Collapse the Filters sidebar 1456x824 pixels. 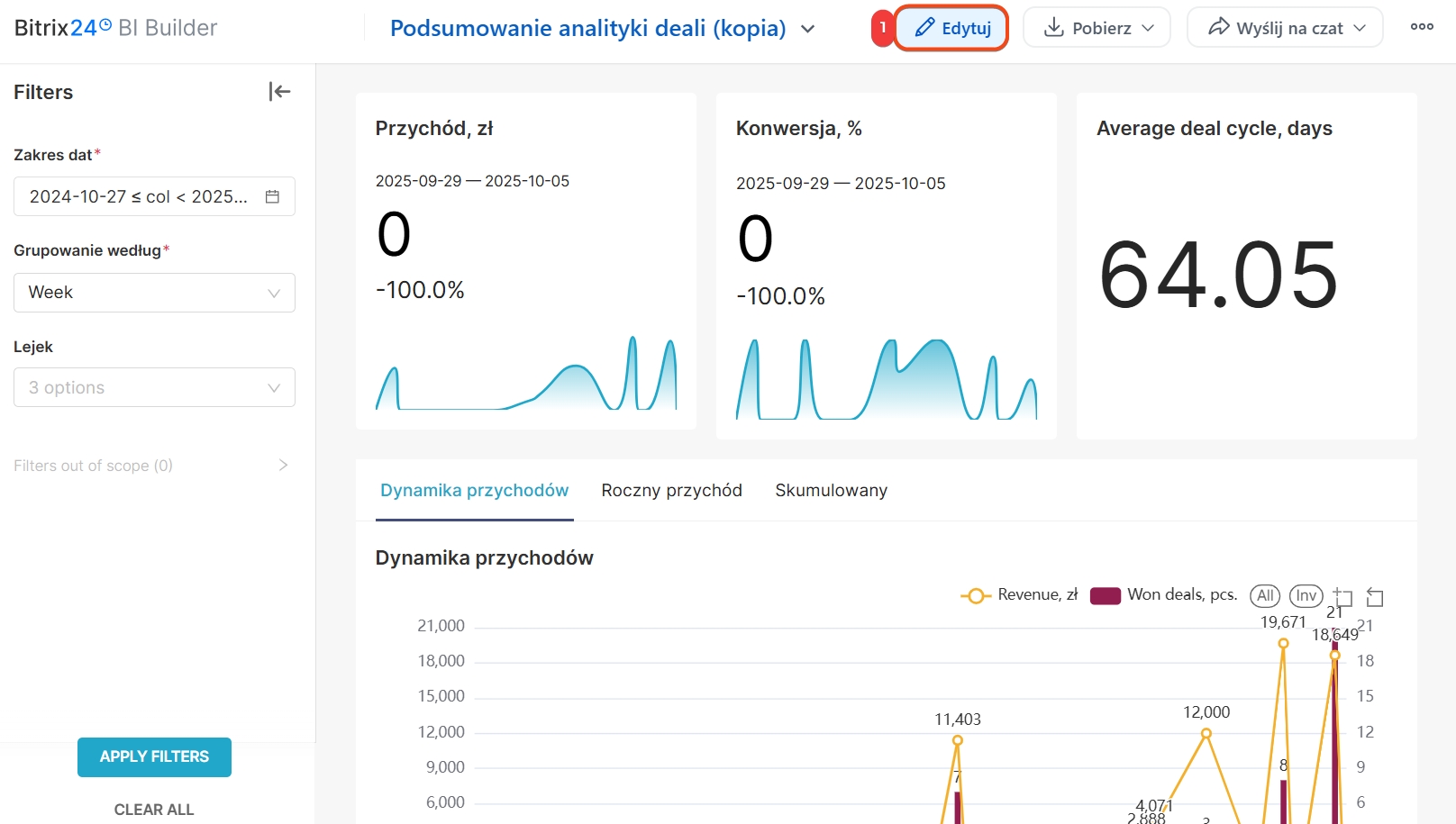[279, 91]
